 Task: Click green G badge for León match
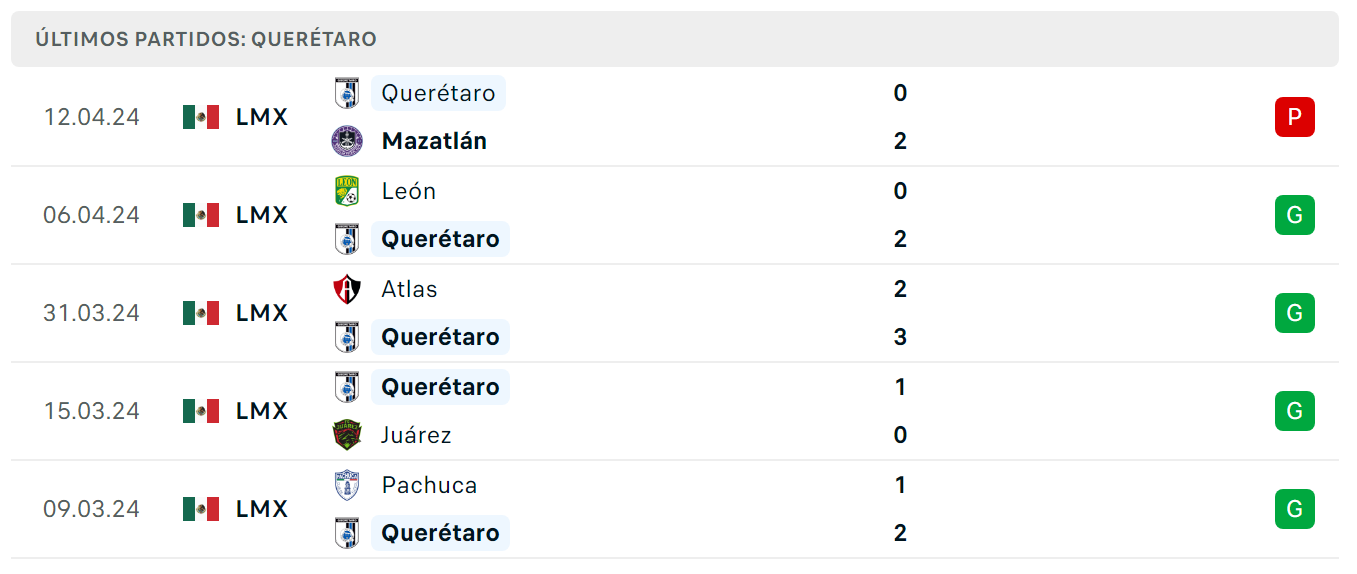[1295, 215]
